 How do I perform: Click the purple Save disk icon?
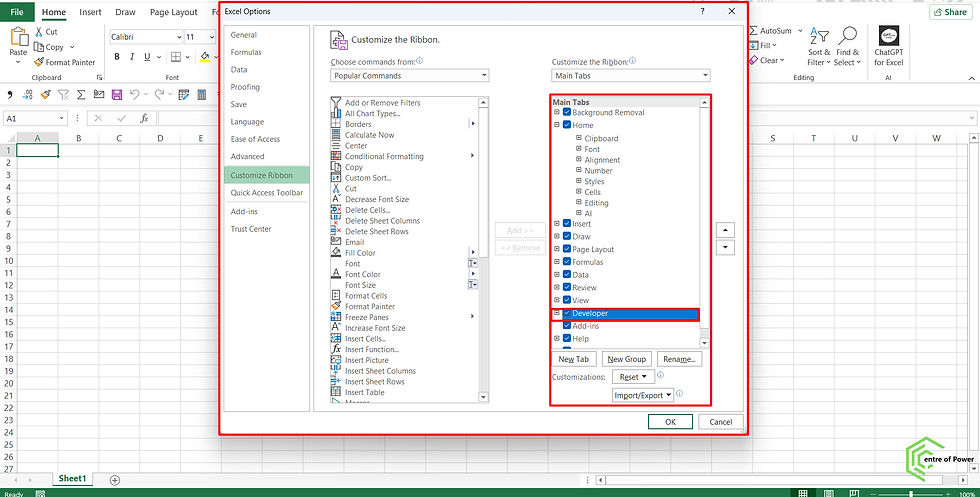[117, 95]
